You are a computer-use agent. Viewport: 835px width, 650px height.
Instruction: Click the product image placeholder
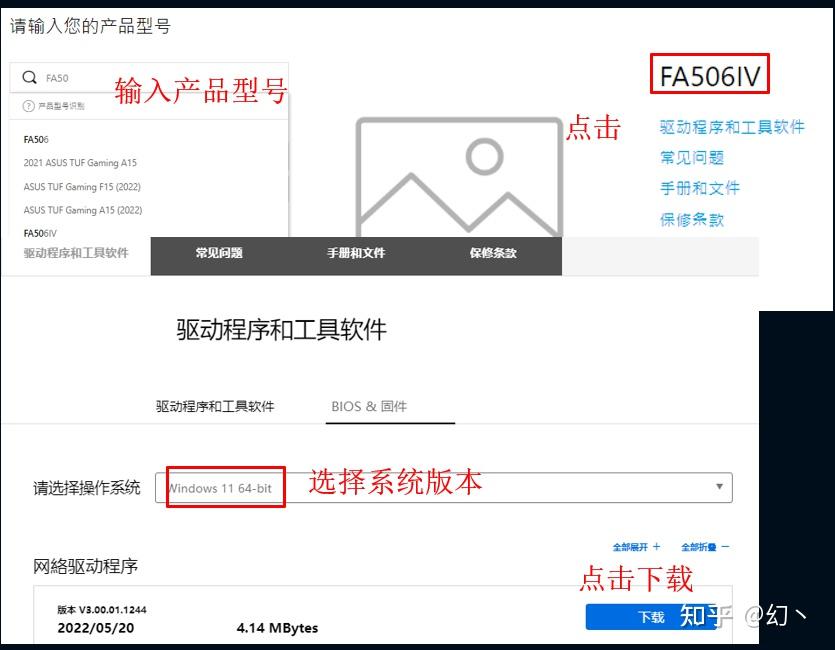click(x=459, y=177)
